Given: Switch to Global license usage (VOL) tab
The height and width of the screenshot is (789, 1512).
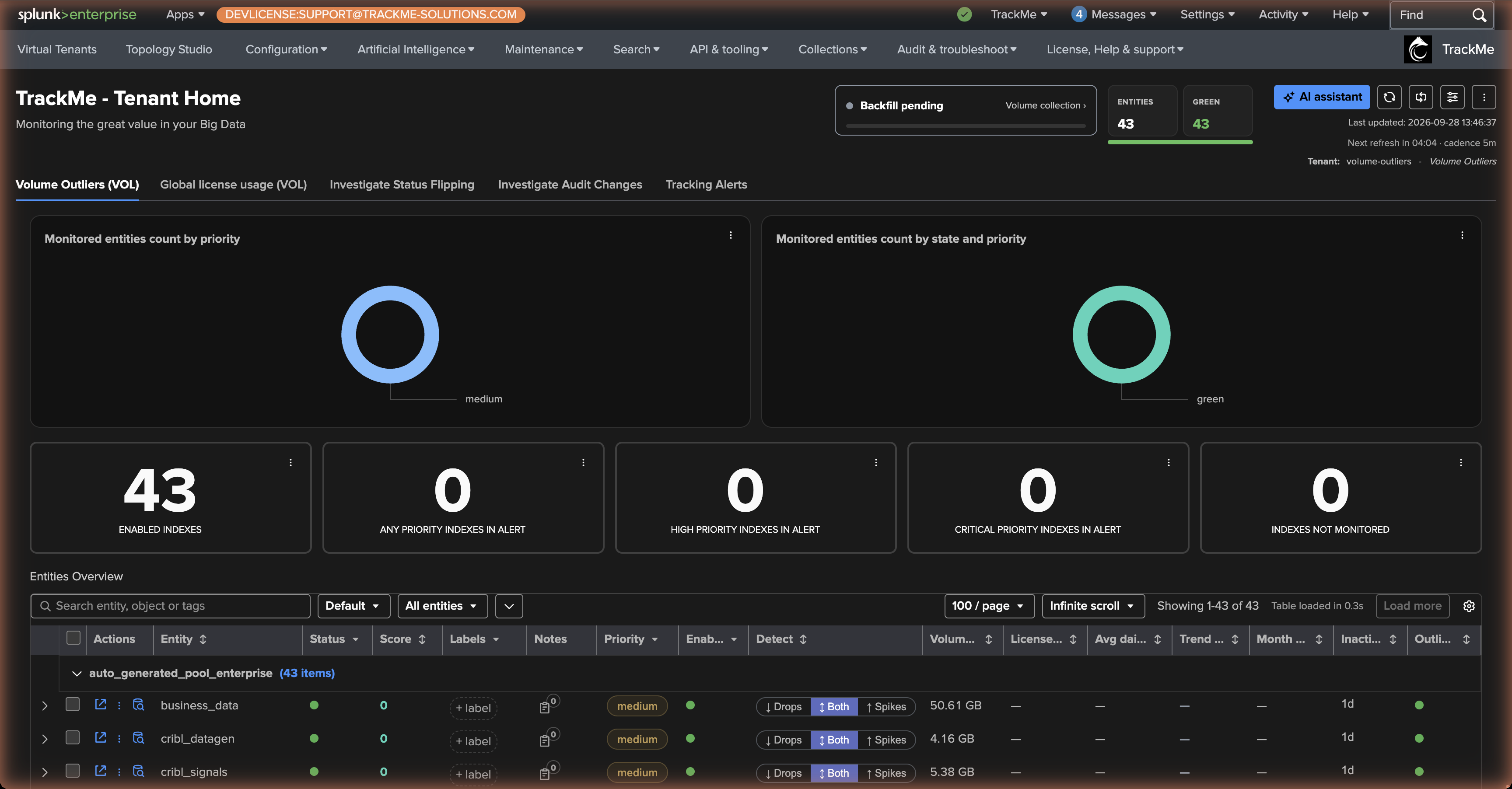Looking at the screenshot, I should click(234, 185).
